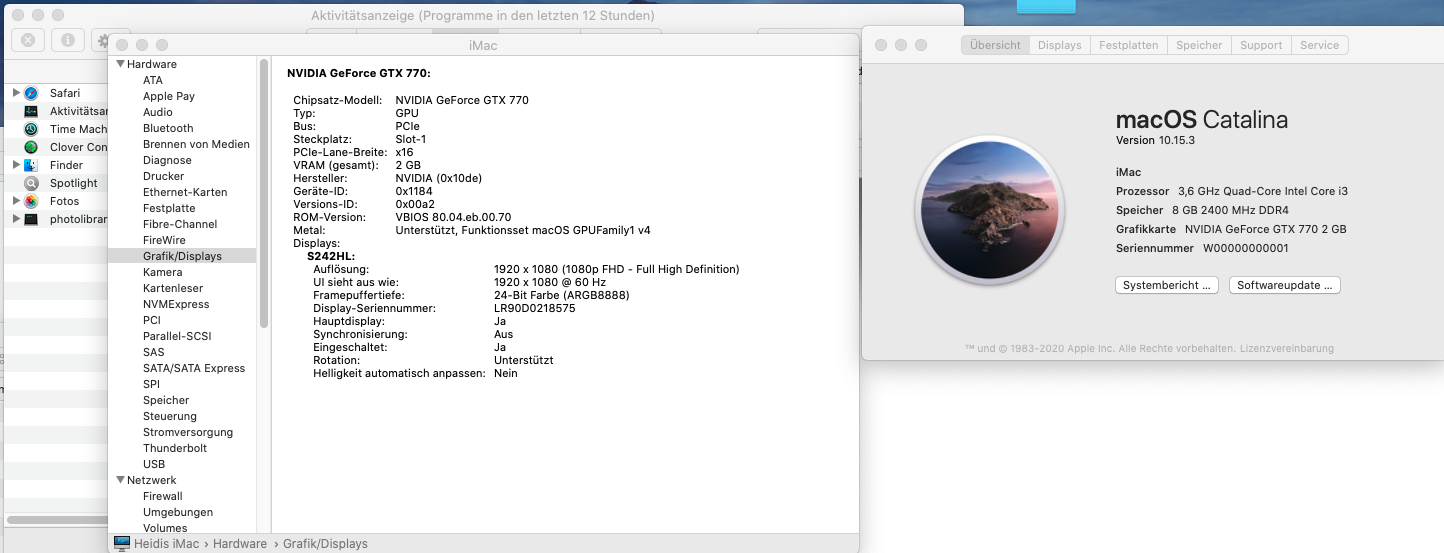This screenshot has width=1444, height=553.
Task: Switch to the Support tab
Action: point(1261,45)
